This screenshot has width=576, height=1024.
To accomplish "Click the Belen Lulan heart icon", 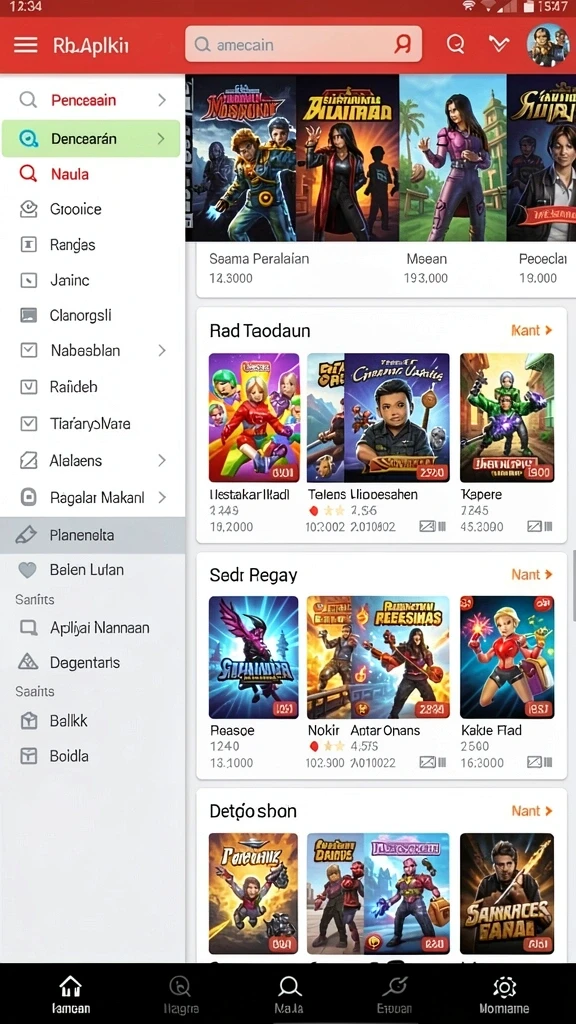I will tap(27, 570).
